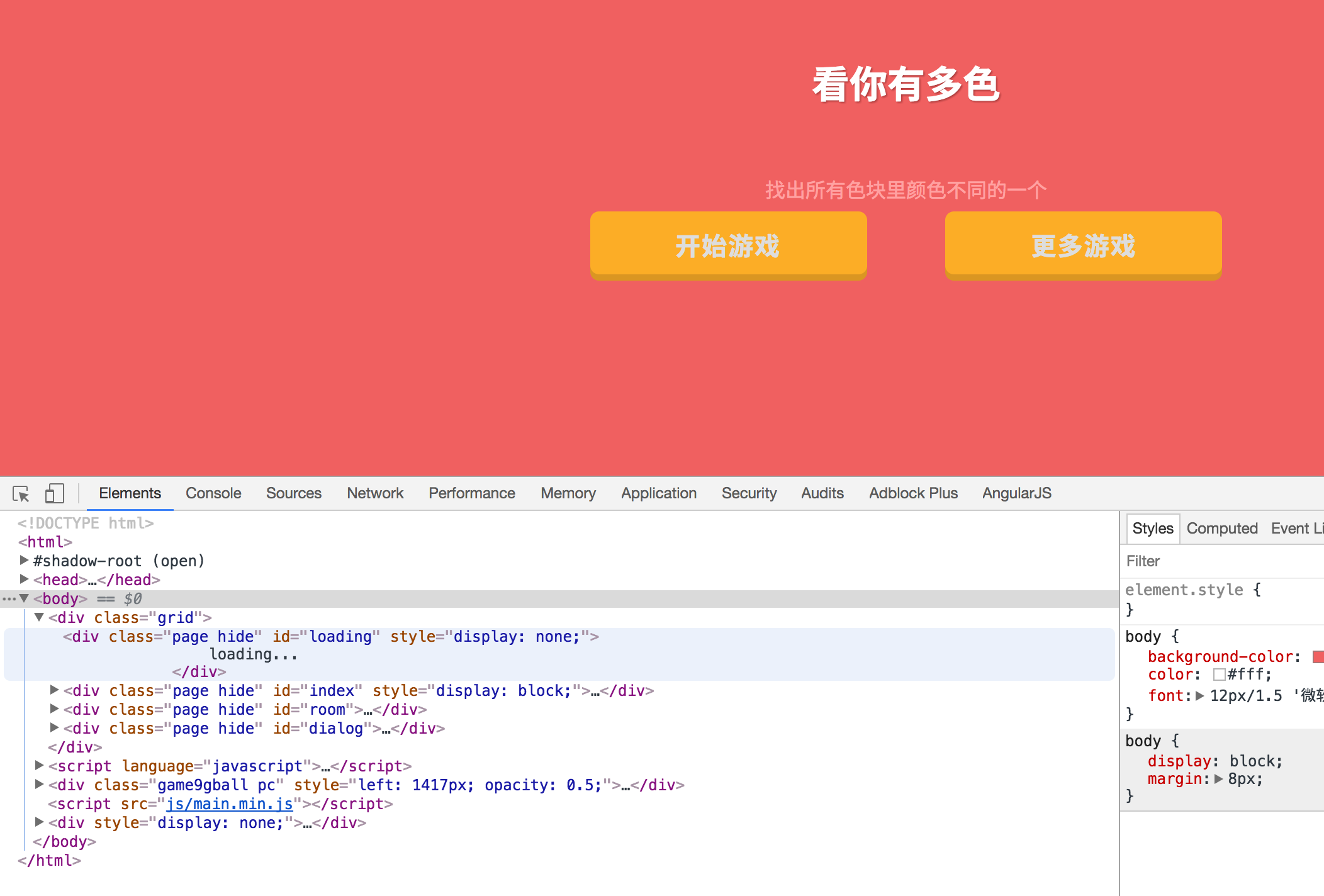Screen dimensions: 1324x896
Task: Open the js/main.min.js script link
Action: 229,804
